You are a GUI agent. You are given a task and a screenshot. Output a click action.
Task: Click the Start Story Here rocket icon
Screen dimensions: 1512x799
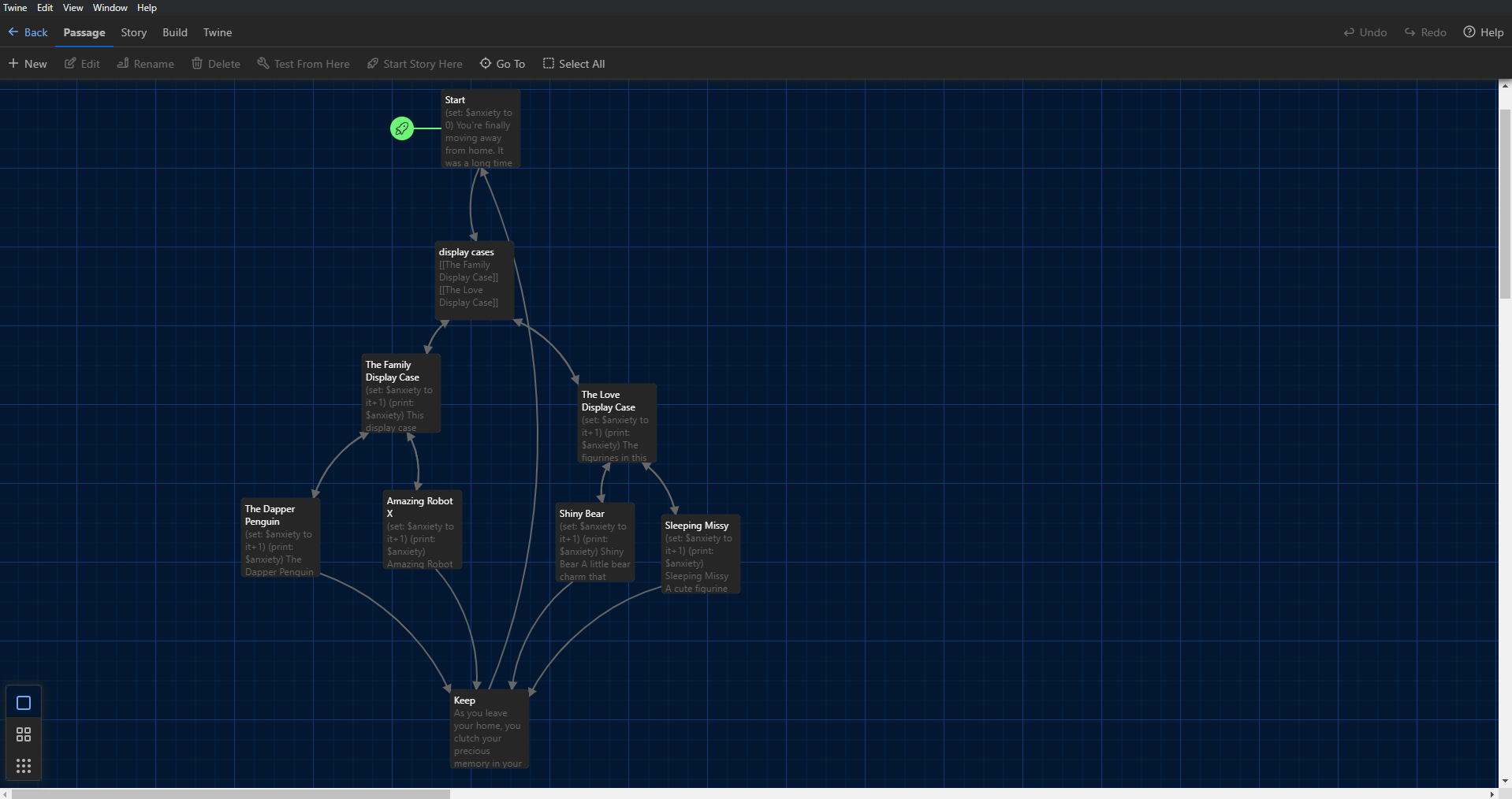click(x=371, y=63)
